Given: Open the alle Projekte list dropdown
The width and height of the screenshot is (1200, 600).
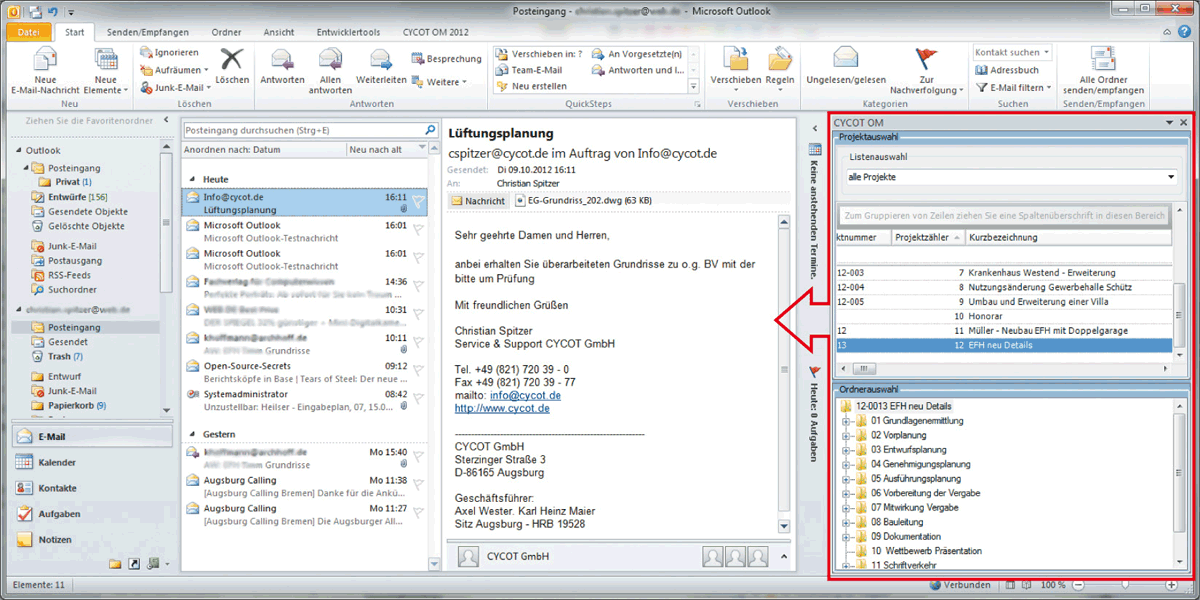Looking at the screenshot, I should [1171, 177].
